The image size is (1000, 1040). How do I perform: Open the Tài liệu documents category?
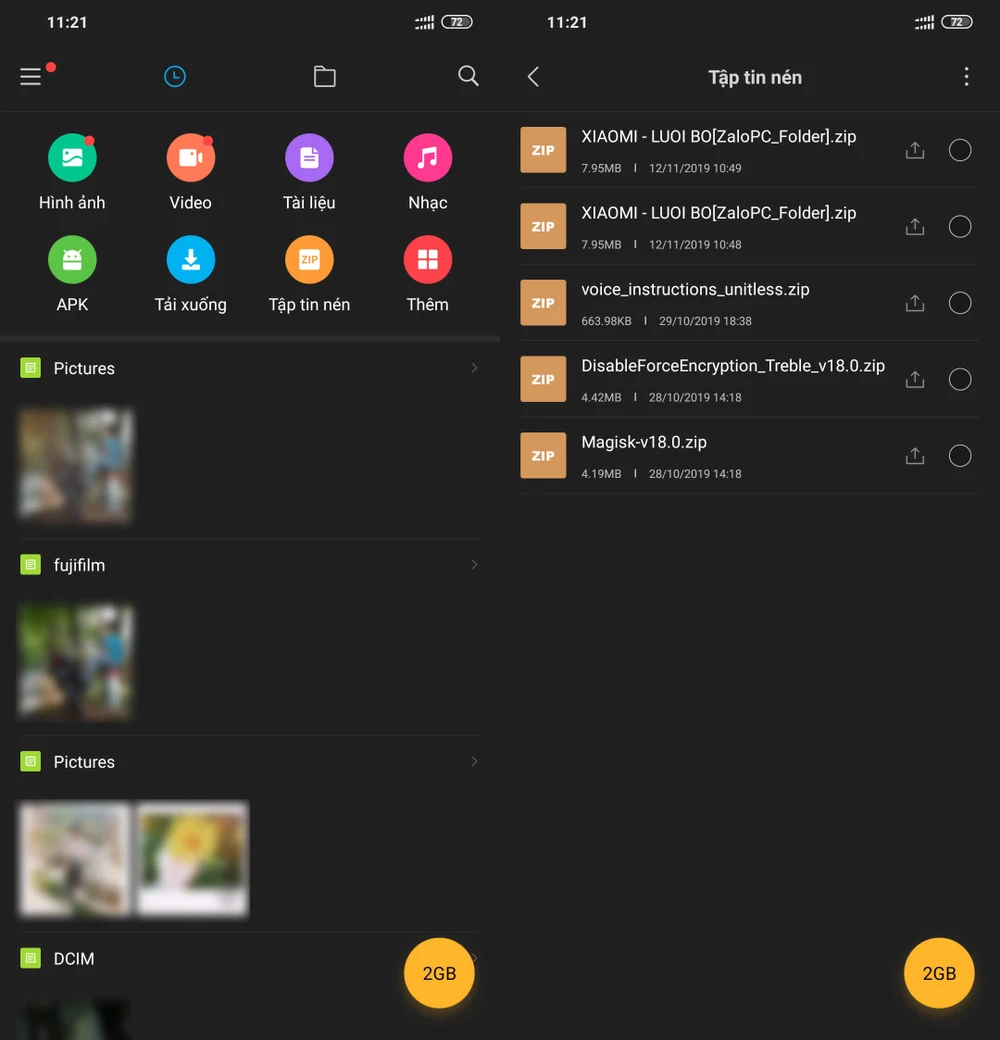point(309,158)
